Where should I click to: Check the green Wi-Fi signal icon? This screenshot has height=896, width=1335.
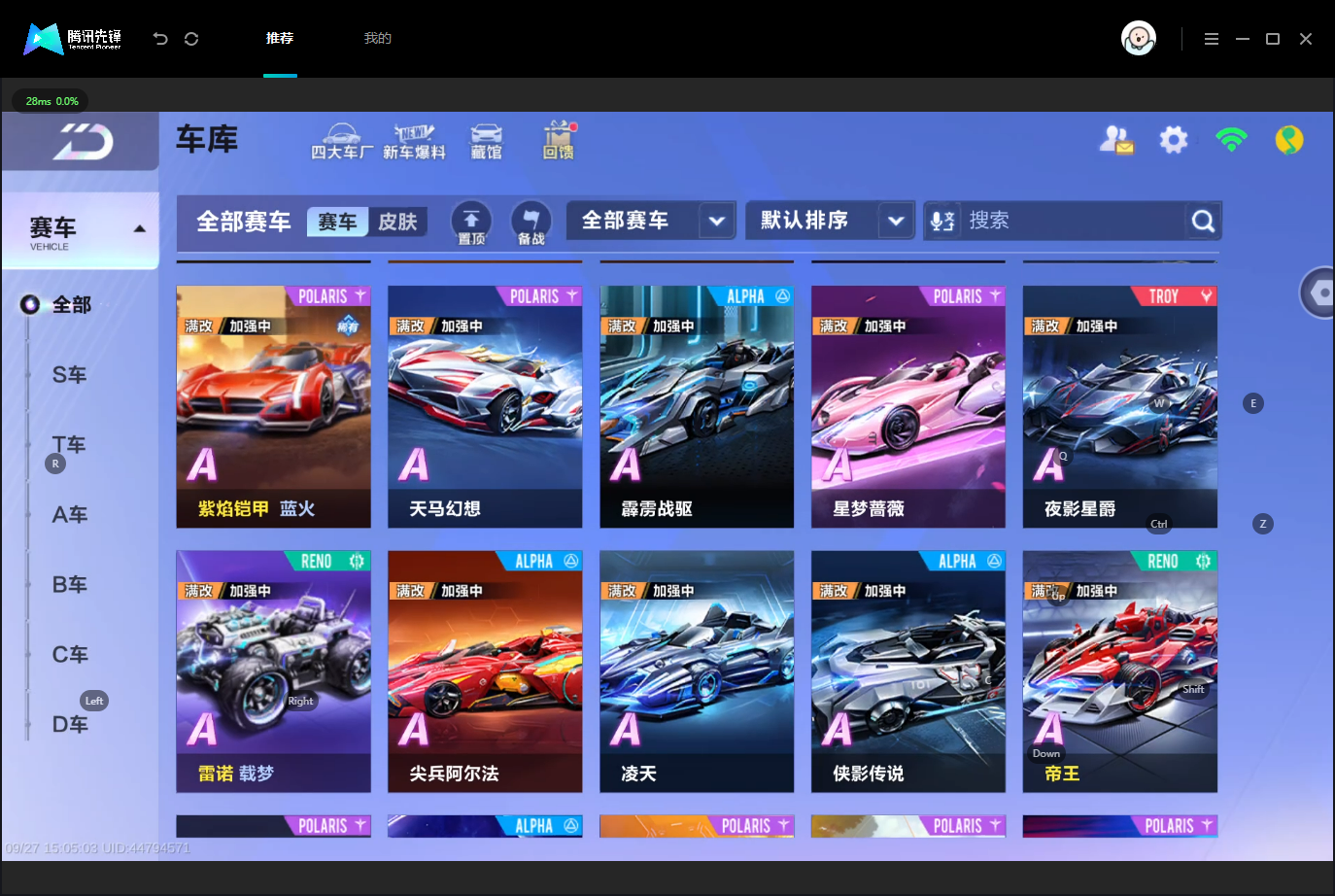[x=1231, y=140]
